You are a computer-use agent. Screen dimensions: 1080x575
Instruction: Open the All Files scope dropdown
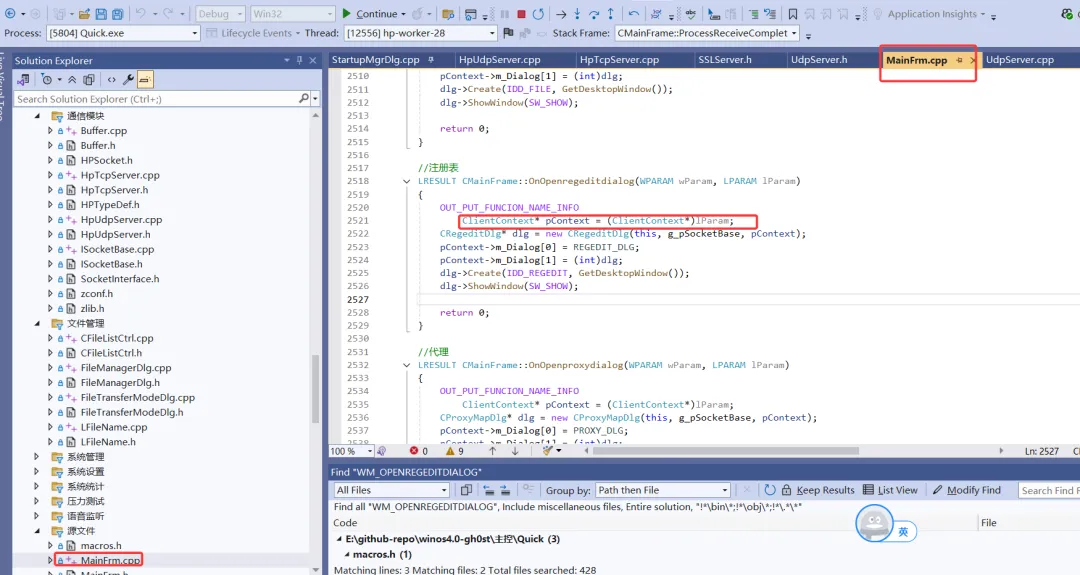coord(391,490)
